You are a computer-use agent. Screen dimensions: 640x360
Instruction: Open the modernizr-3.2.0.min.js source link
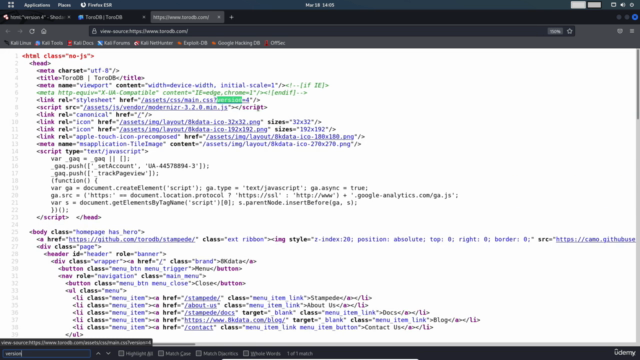[x=156, y=107]
